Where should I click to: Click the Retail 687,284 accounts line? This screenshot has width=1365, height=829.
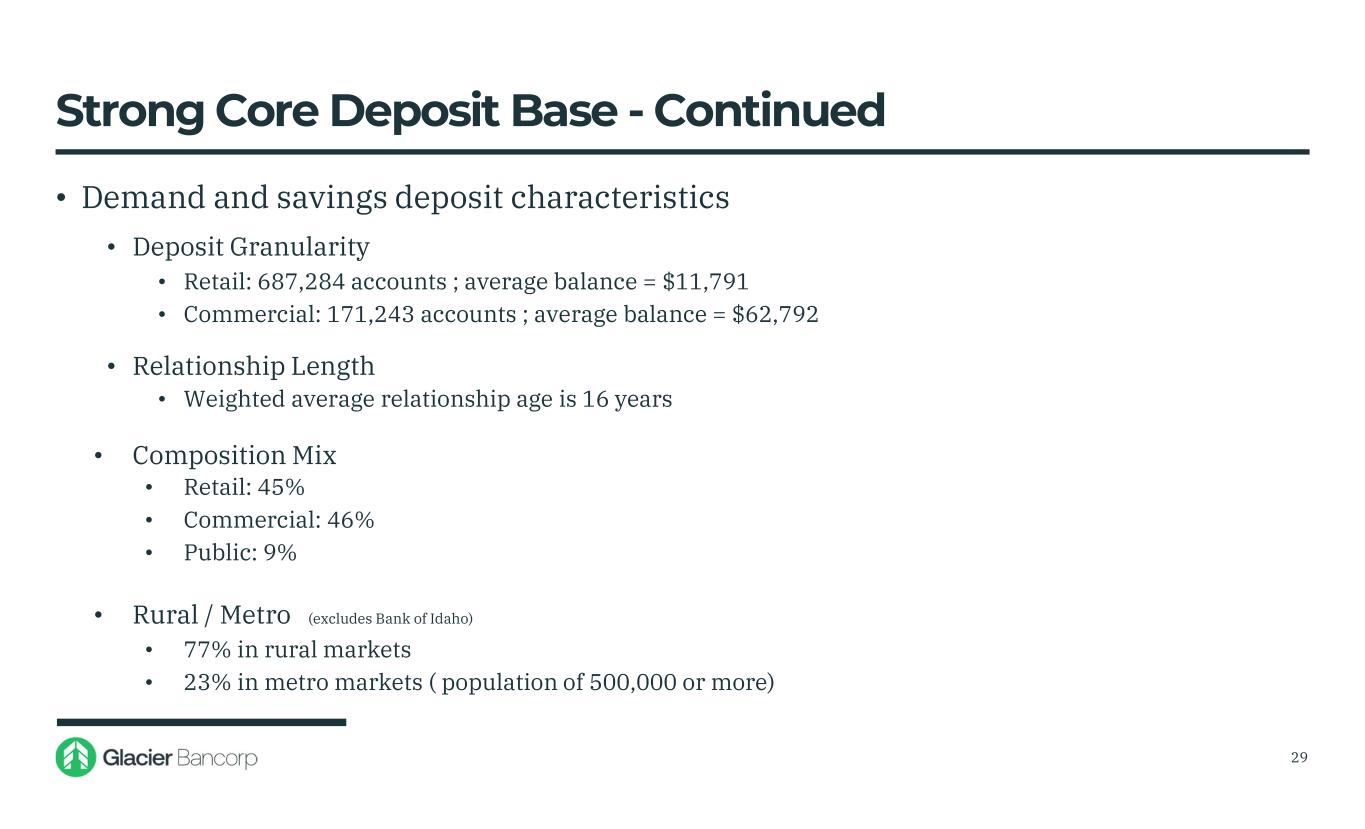click(466, 282)
